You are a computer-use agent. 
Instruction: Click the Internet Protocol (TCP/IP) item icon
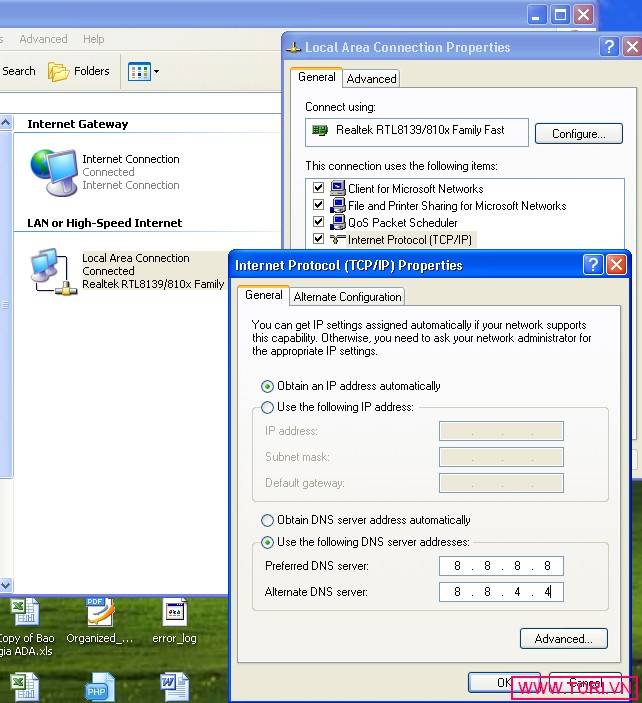point(338,239)
